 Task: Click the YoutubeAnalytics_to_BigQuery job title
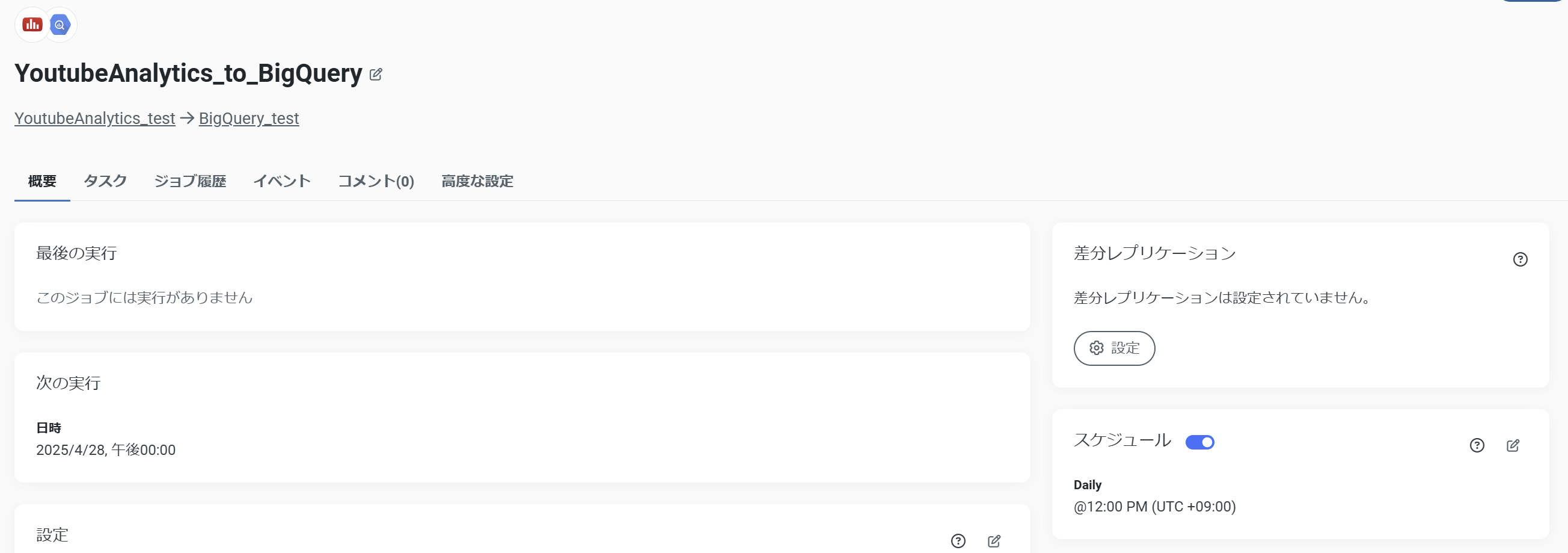point(188,73)
